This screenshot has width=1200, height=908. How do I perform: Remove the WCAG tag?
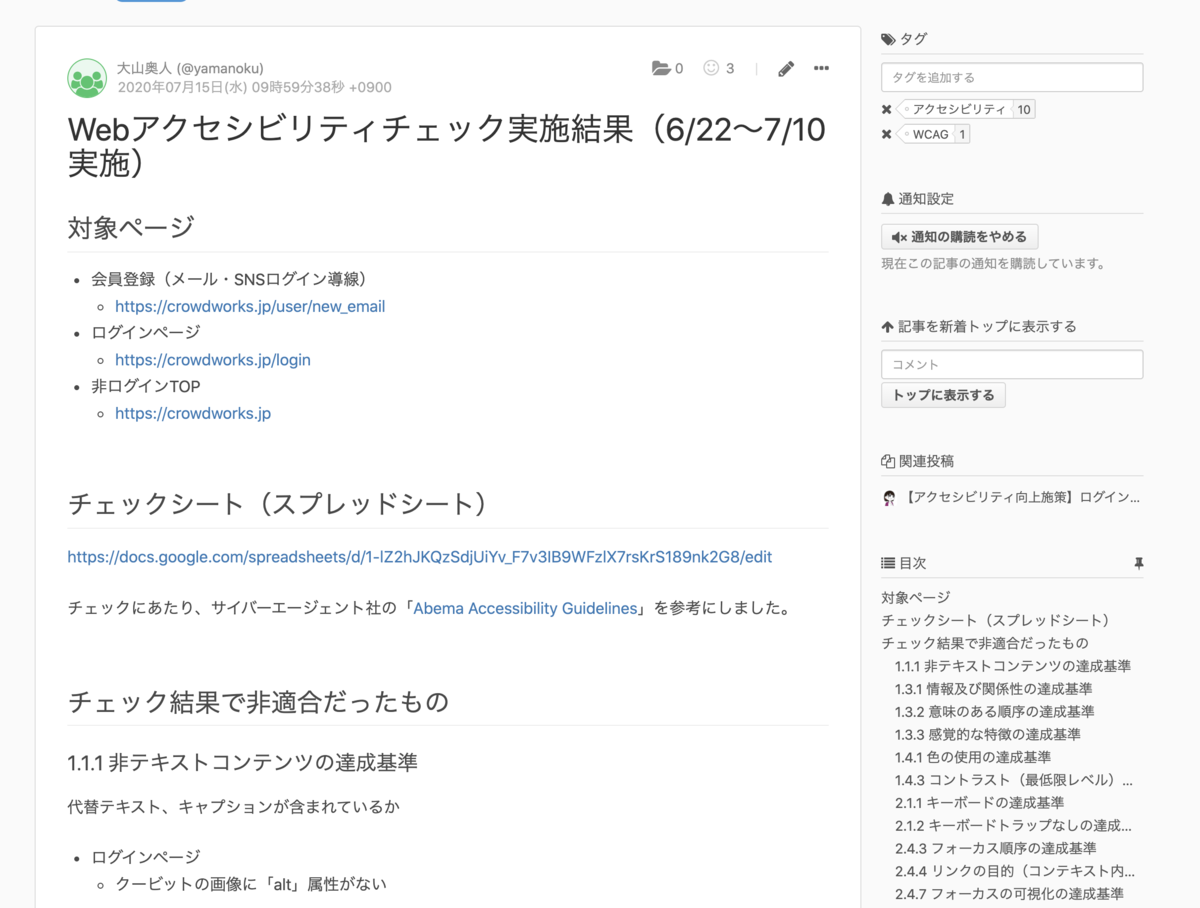(x=885, y=133)
